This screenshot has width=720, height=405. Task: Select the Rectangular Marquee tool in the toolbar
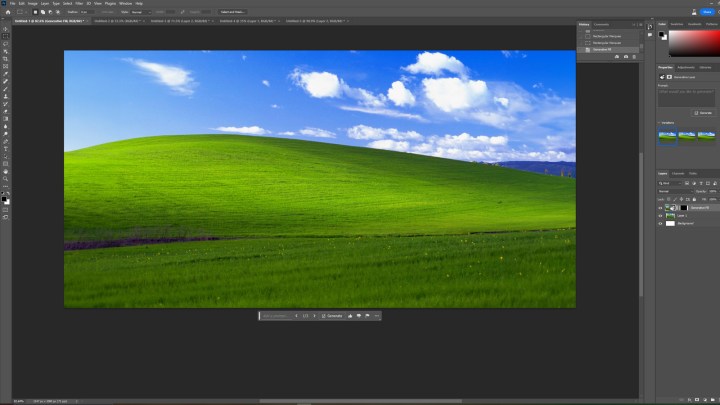[x=6, y=36]
